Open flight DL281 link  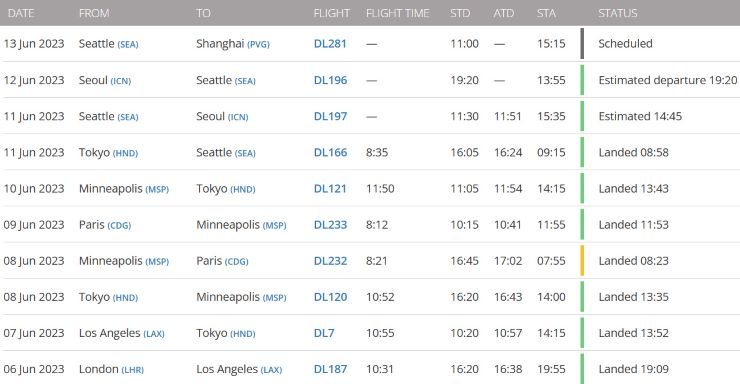(x=330, y=44)
